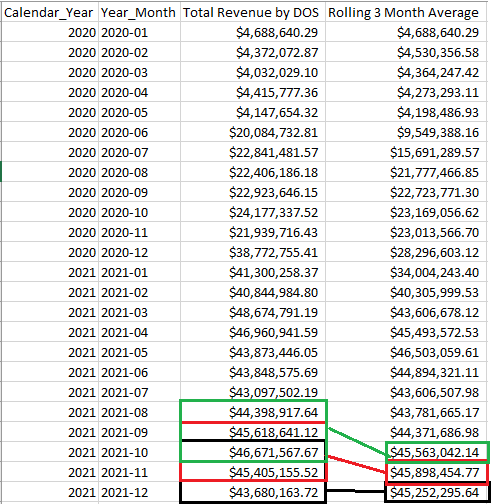The height and width of the screenshot is (504, 492).
Task: Click revenue cell $20,084,732.81
Action: pos(253,132)
